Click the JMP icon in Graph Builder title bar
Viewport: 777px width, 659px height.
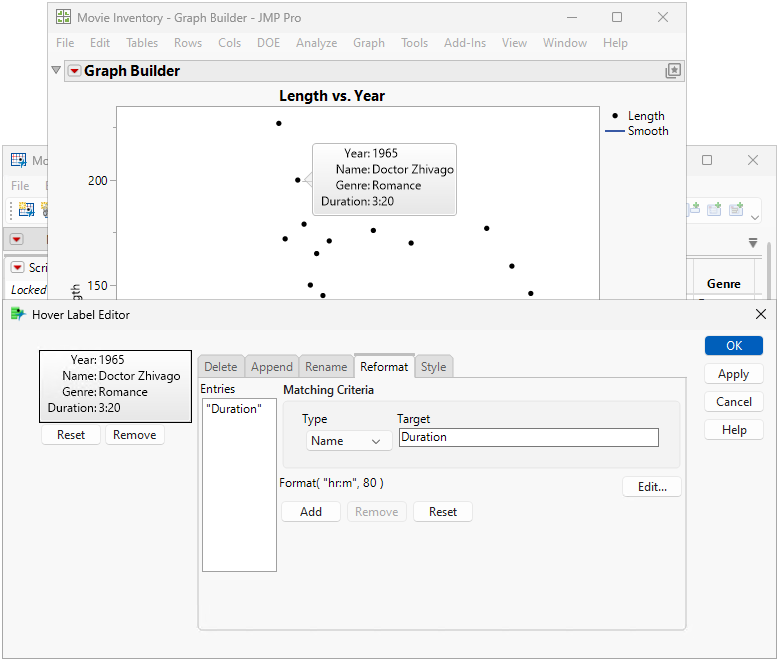pyautogui.click(x=63, y=17)
